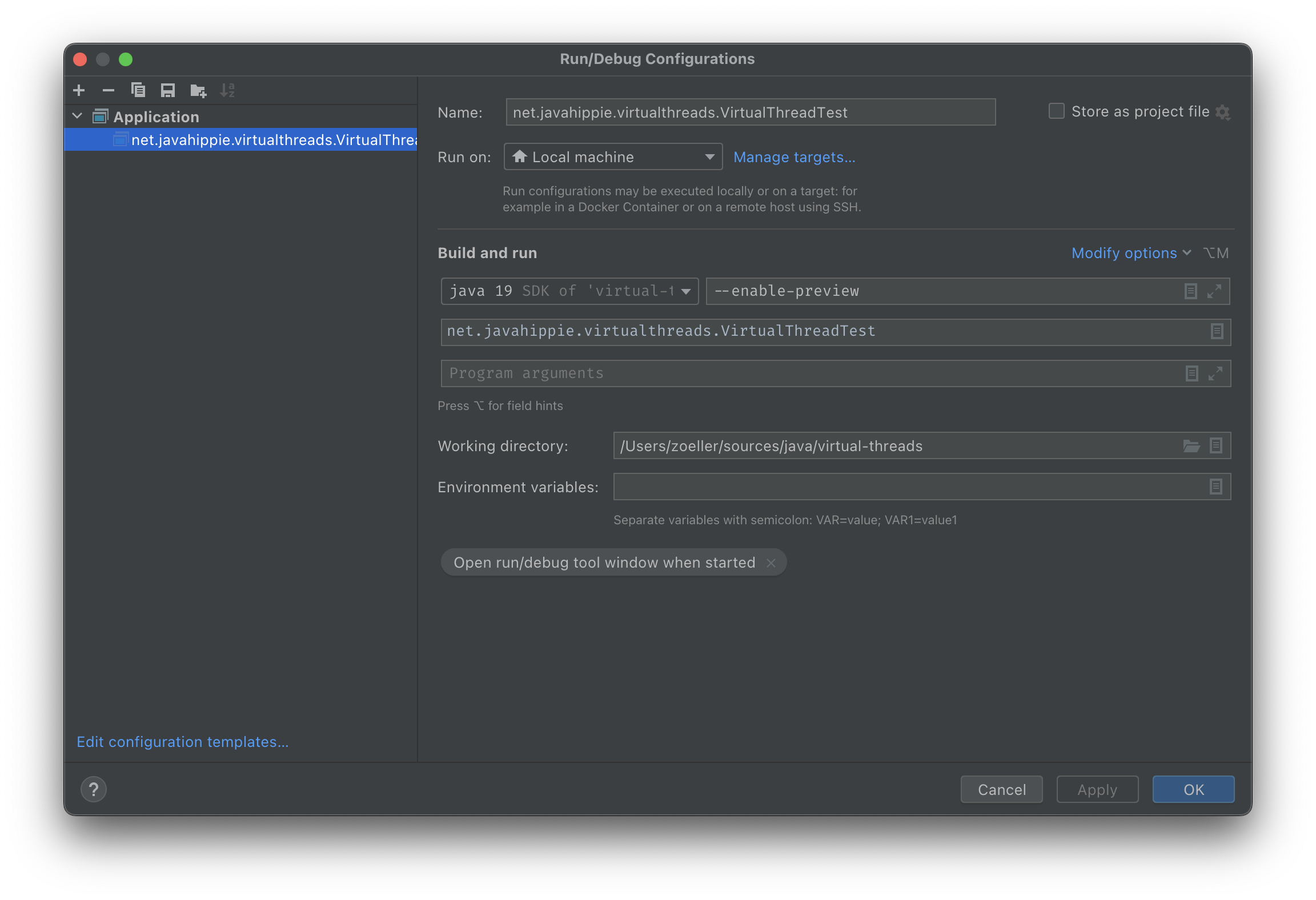Click the copy configuration icon
The height and width of the screenshot is (900, 1316).
click(139, 90)
